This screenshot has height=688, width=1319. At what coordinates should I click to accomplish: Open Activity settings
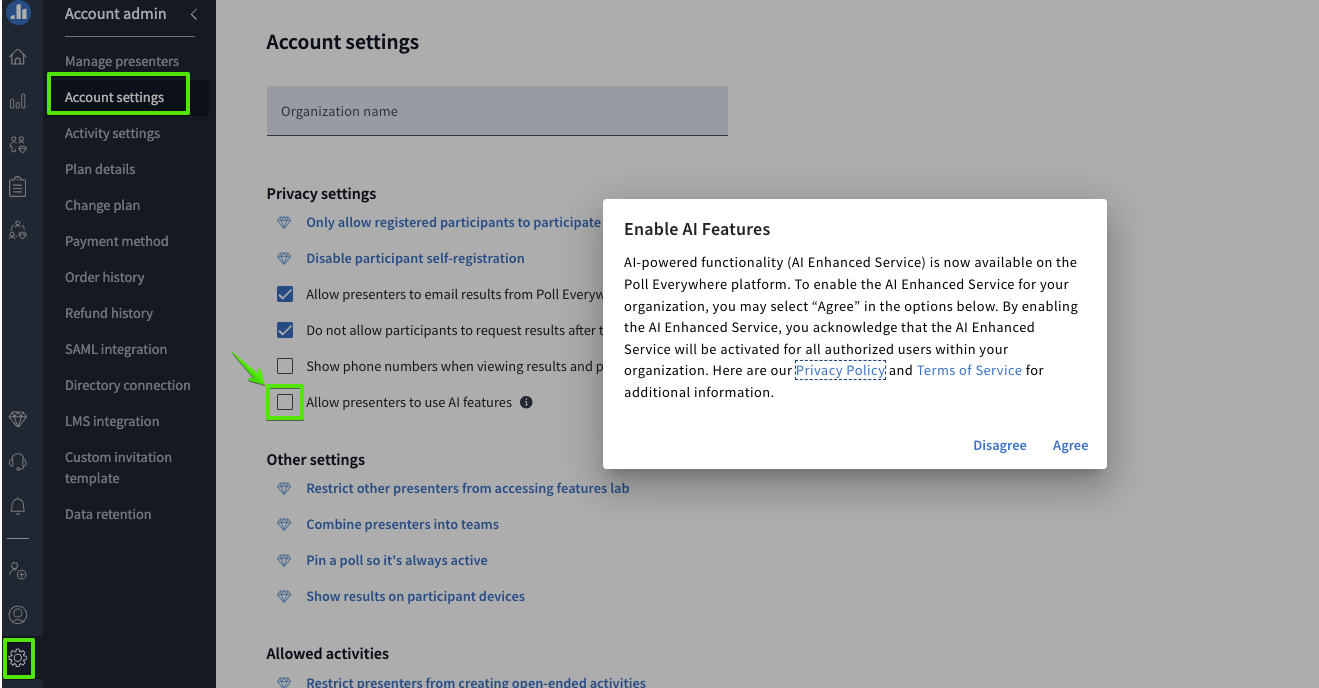coord(112,133)
